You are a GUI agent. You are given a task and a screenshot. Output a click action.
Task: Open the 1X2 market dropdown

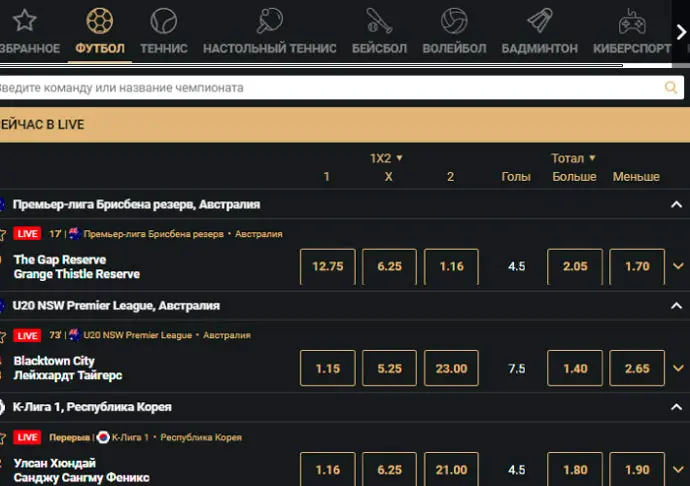pyautogui.click(x=387, y=158)
